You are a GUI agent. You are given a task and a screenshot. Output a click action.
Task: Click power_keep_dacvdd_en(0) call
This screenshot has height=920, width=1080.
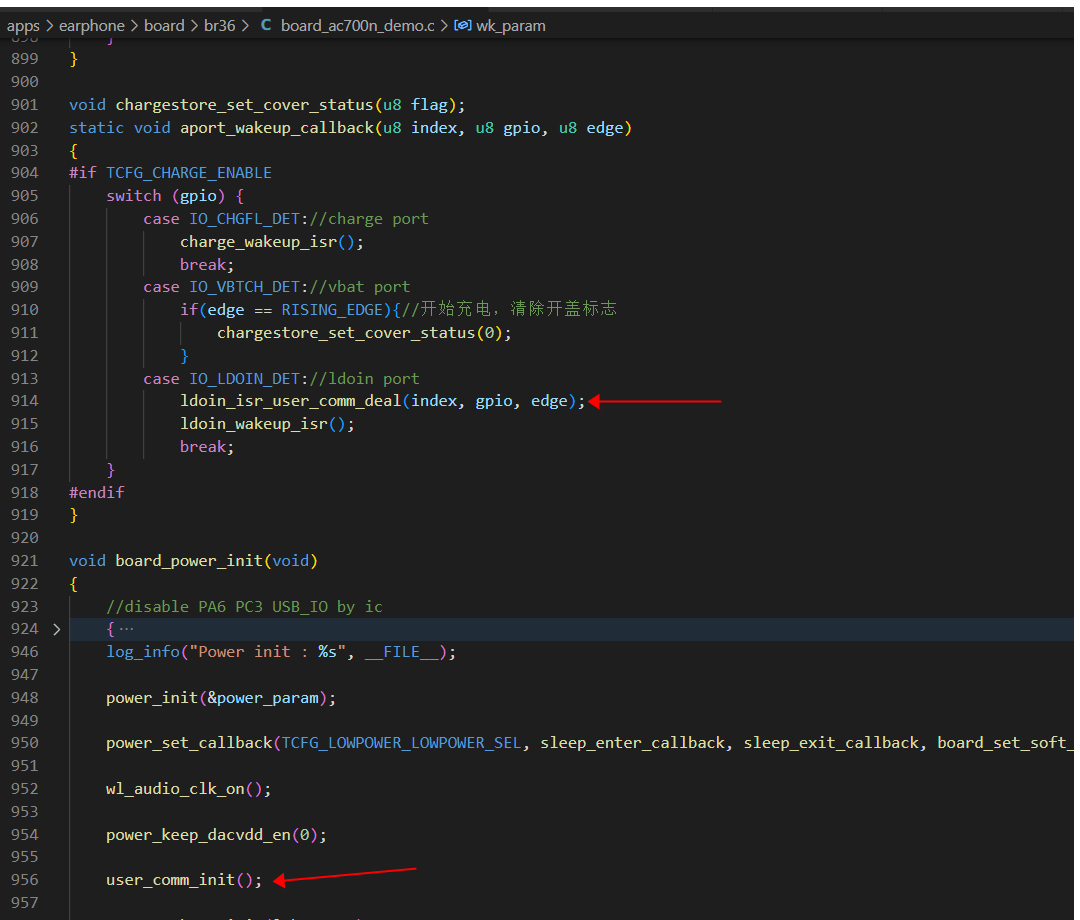coord(216,835)
